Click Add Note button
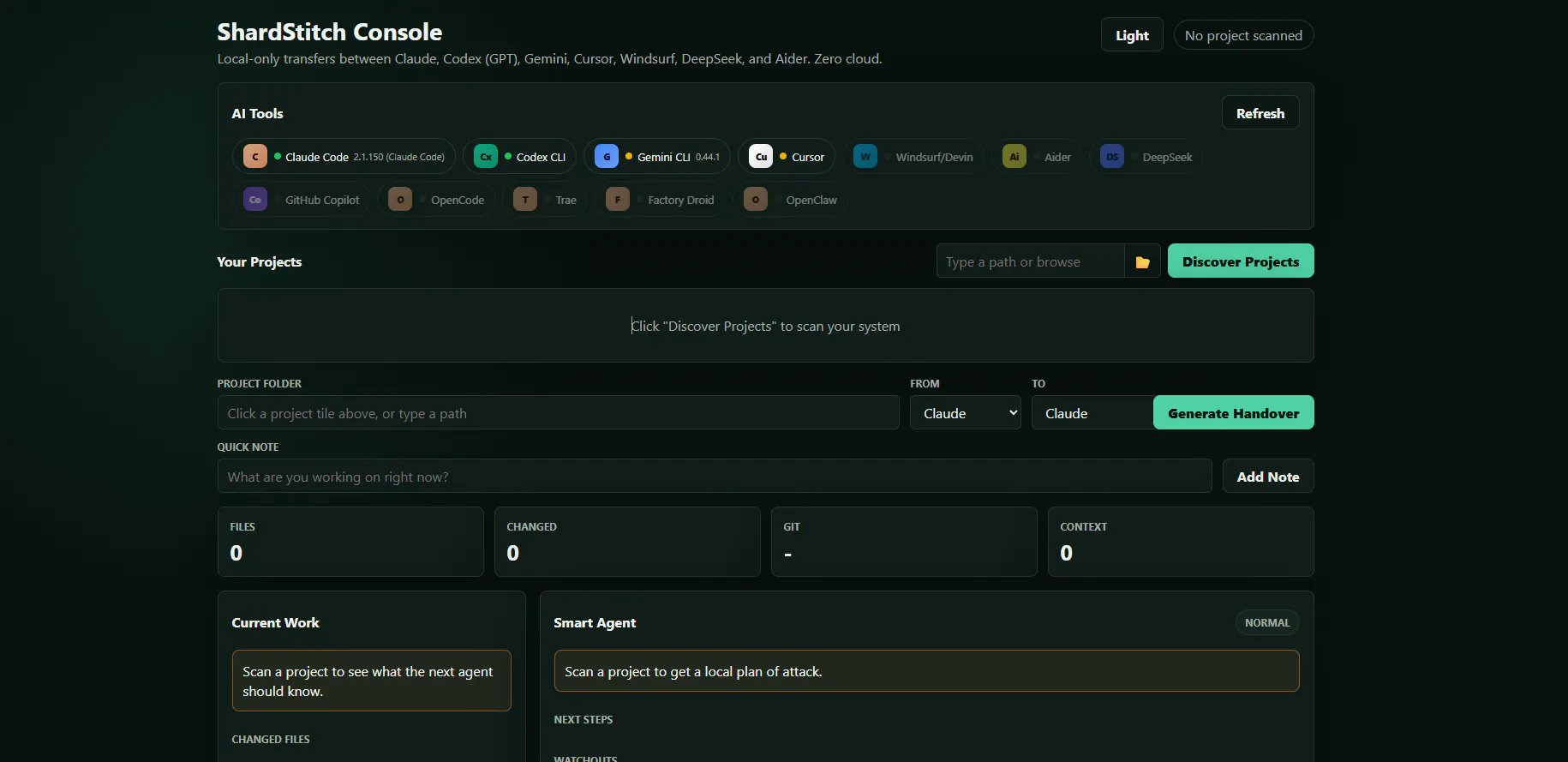Image resolution: width=1568 pixels, height=762 pixels. click(1268, 477)
